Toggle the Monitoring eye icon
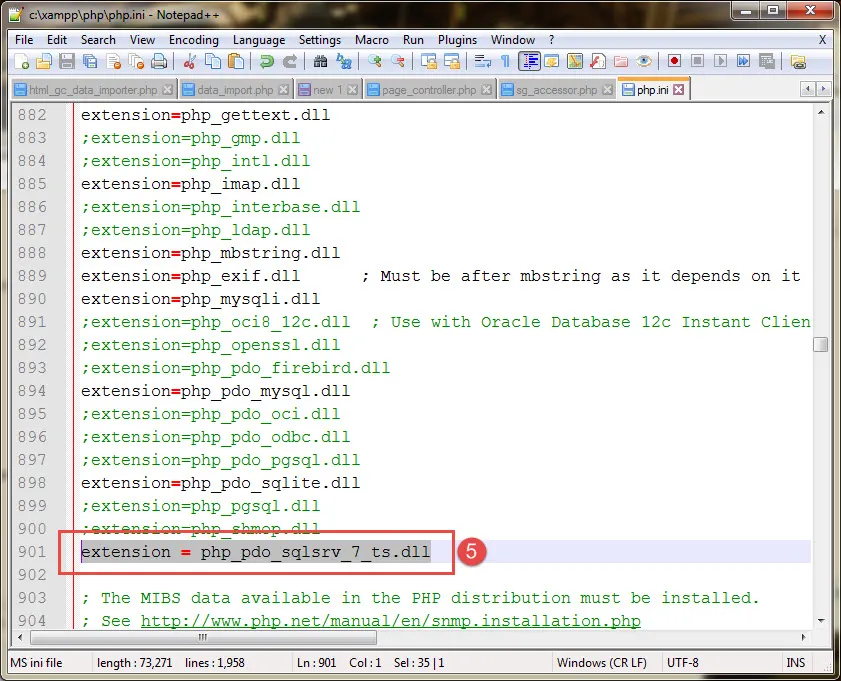The width and height of the screenshot is (841, 681). tap(644, 62)
